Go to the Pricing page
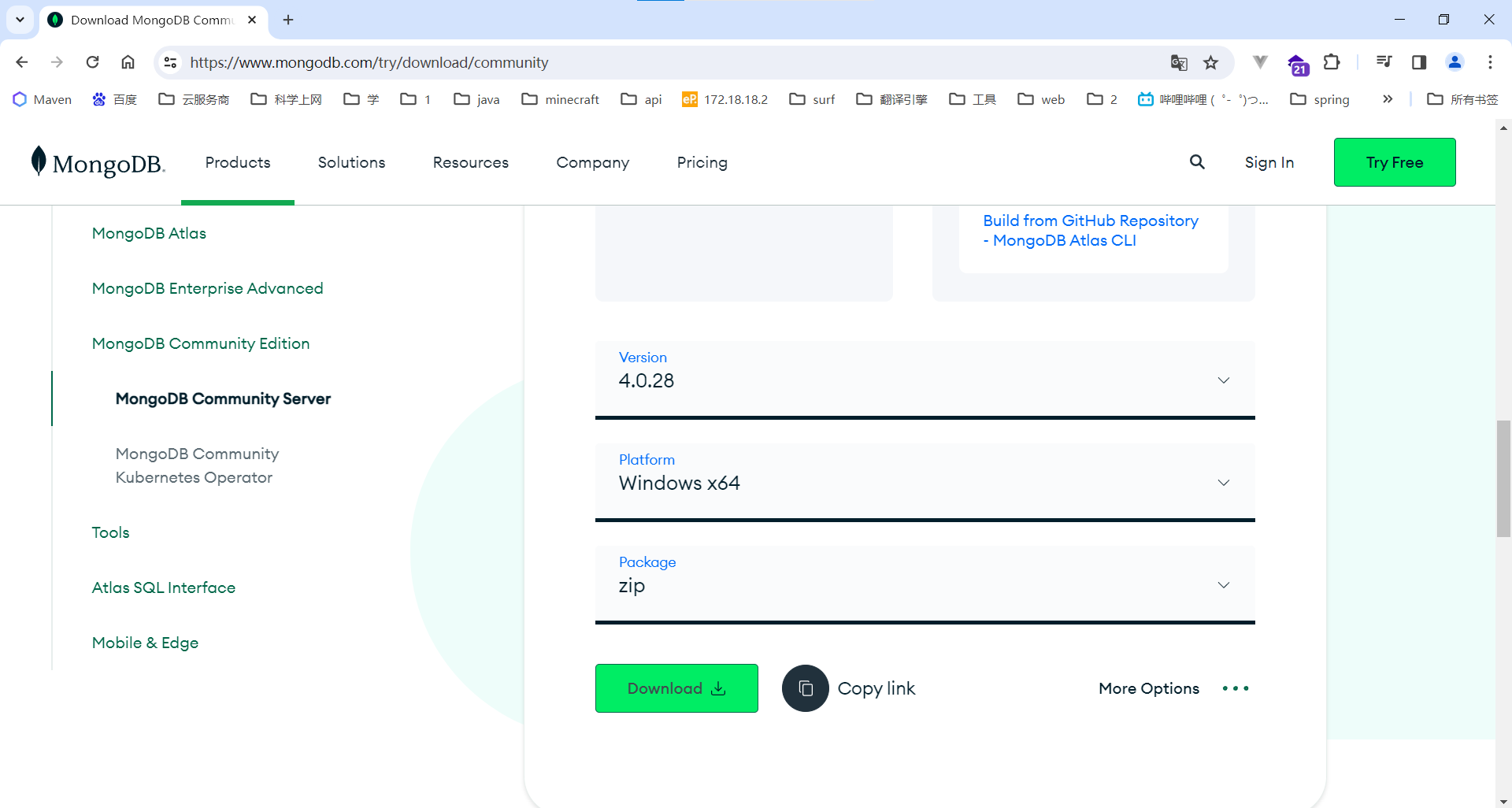The image size is (1512, 808). coord(702,162)
